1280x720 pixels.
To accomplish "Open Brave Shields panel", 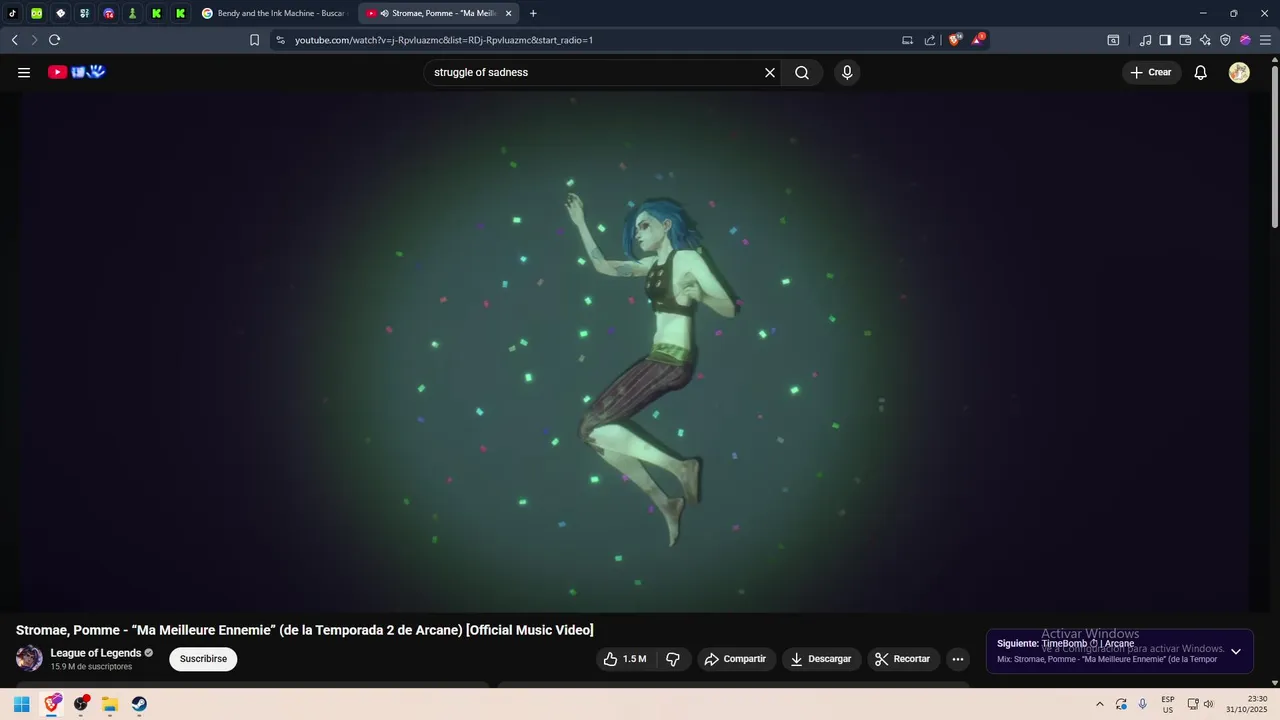I will point(955,40).
